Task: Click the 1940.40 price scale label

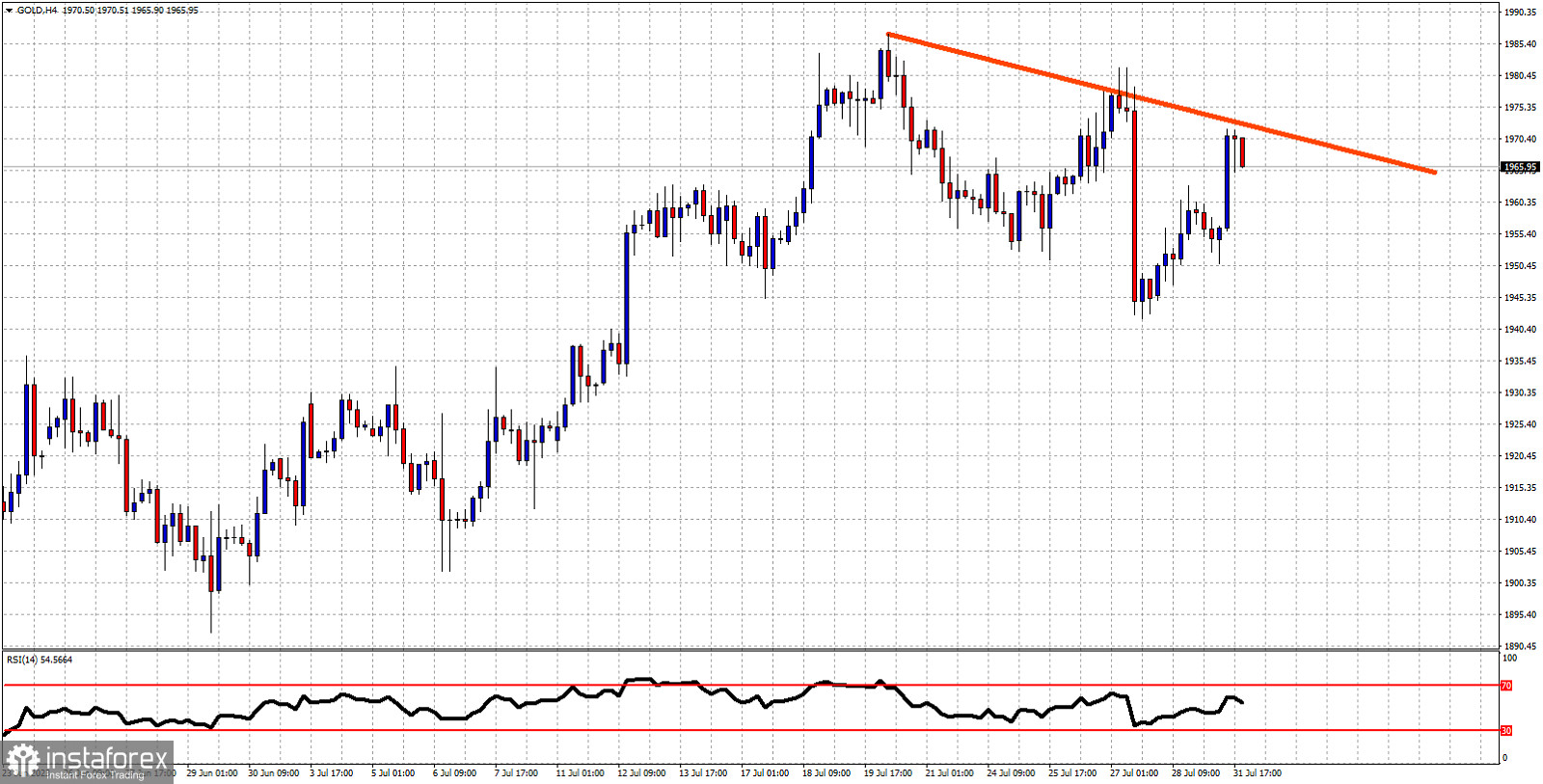Action: point(1521,330)
